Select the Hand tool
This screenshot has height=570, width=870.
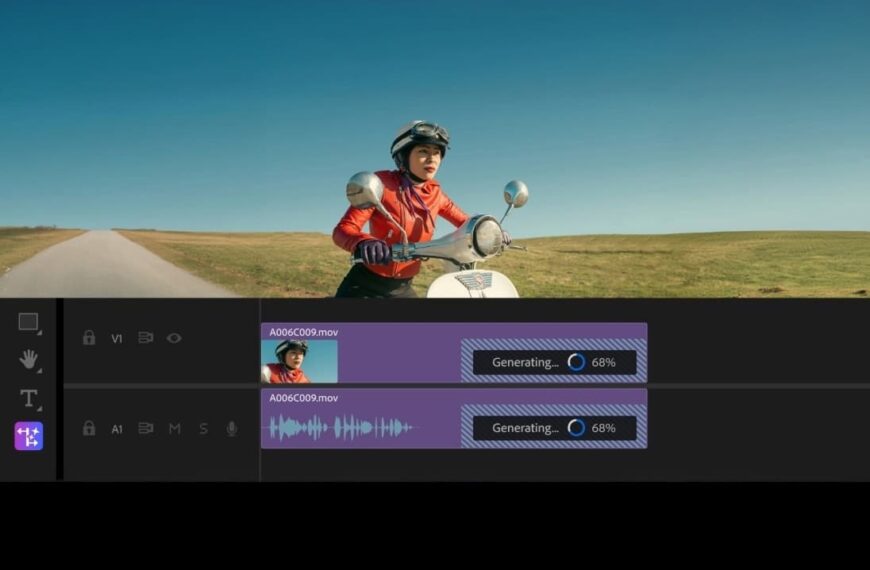point(28,359)
